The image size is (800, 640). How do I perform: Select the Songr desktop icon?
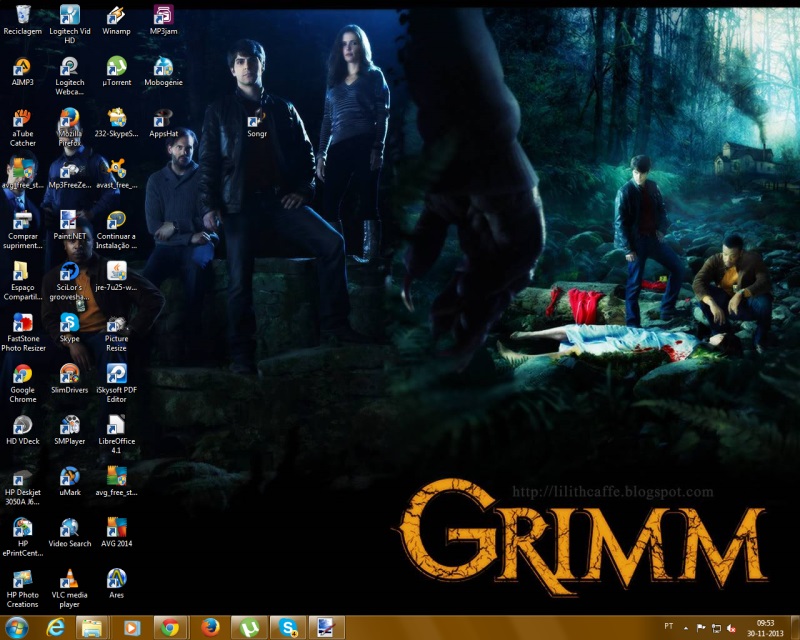[x=255, y=119]
